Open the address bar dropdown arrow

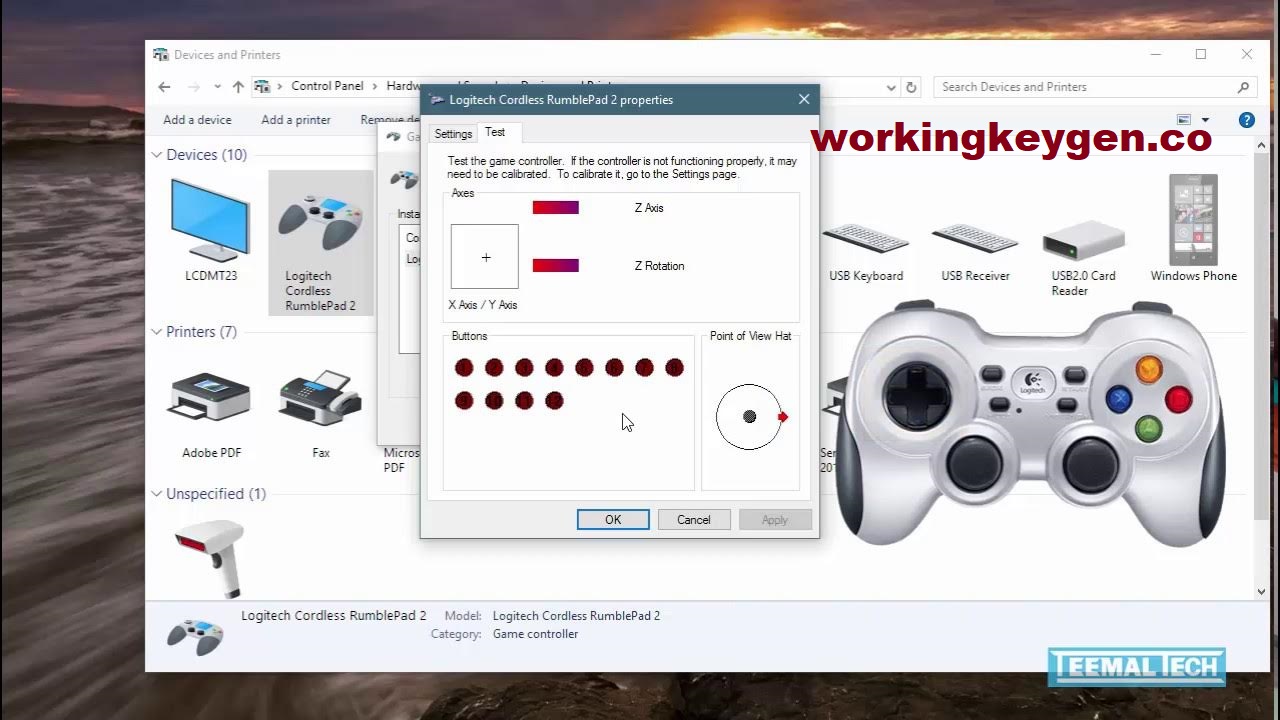click(x=890, y=88)
